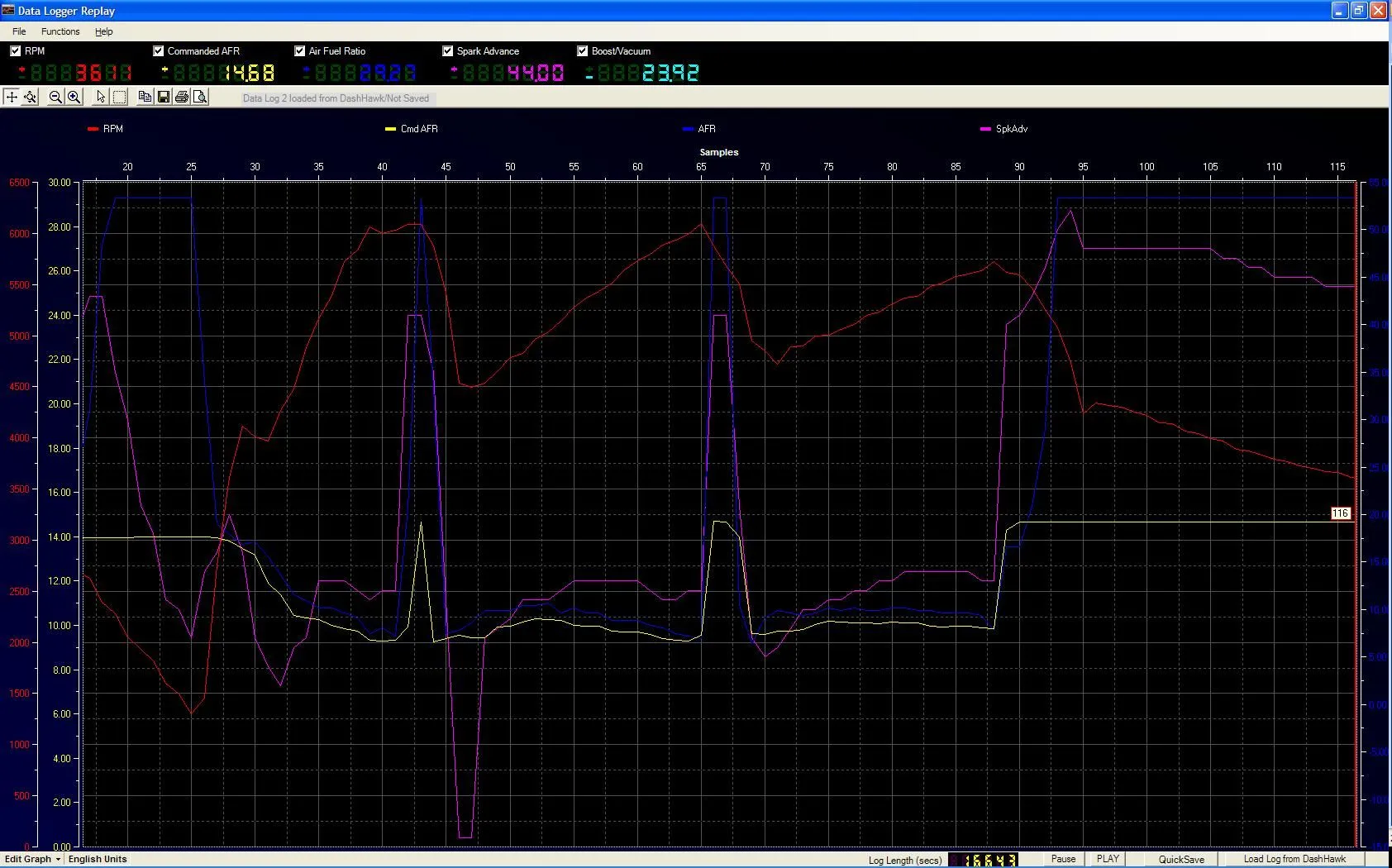Click the QuickSave button
Image resolution: width=1392 pixels, height=868 pixels.
point(1181,859)
